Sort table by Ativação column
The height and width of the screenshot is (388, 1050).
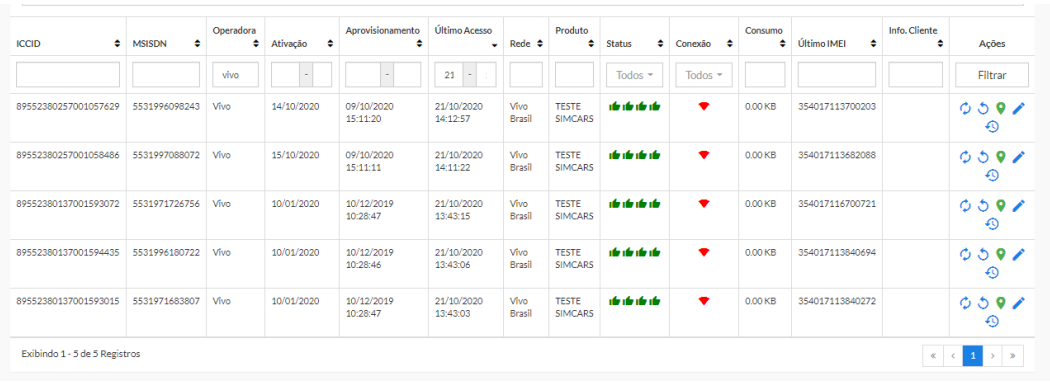coord(329,44)
